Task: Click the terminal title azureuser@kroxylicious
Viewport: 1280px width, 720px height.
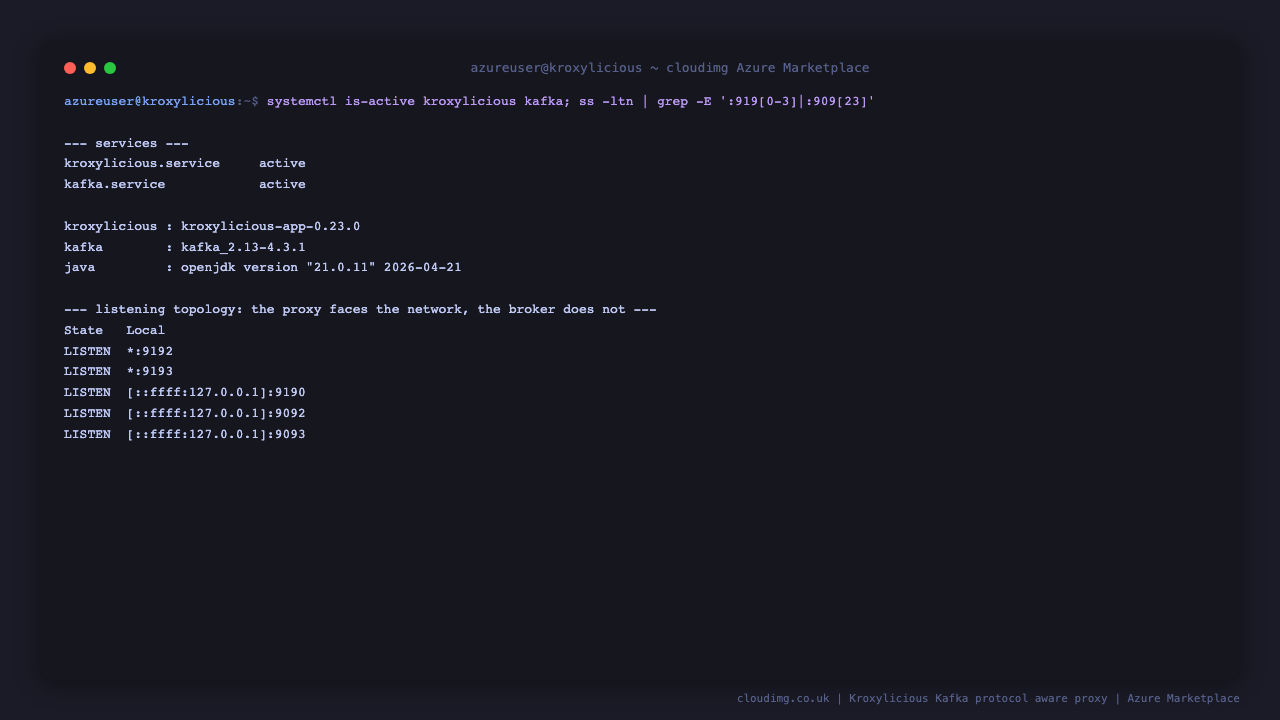Action: [x=556, y=68]
